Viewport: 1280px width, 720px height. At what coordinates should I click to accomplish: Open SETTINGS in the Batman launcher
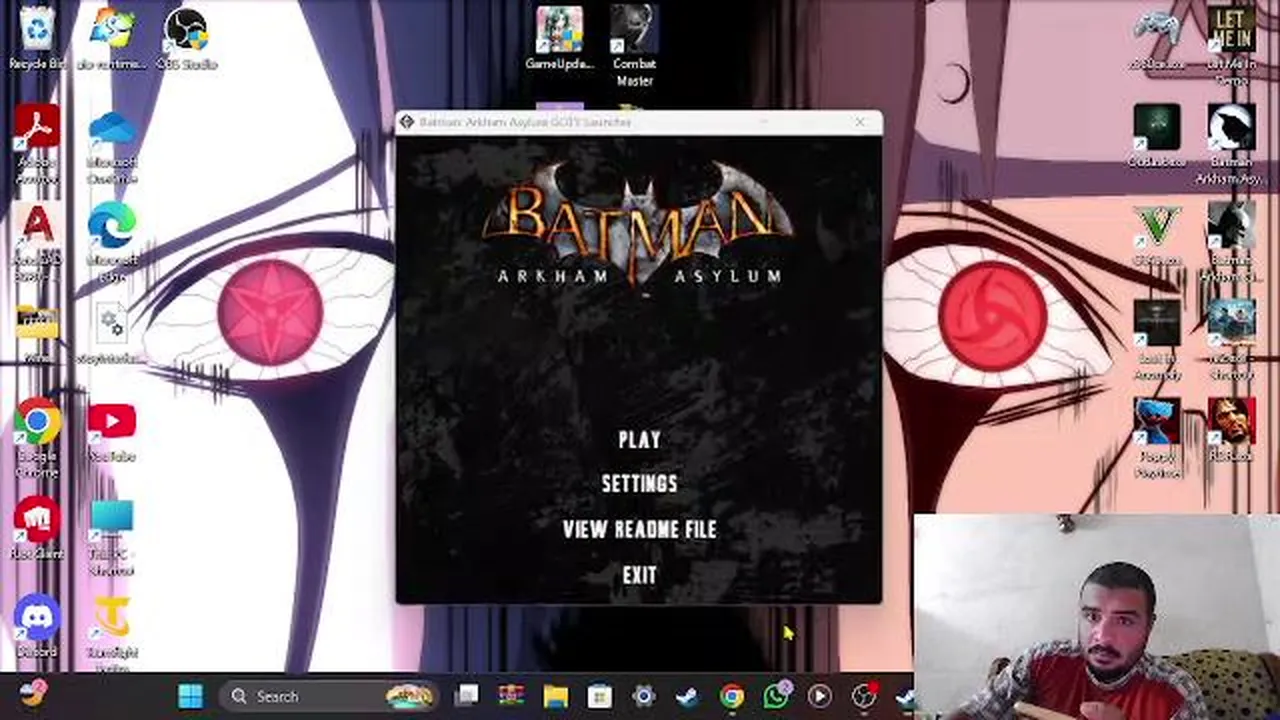(639, 484)
